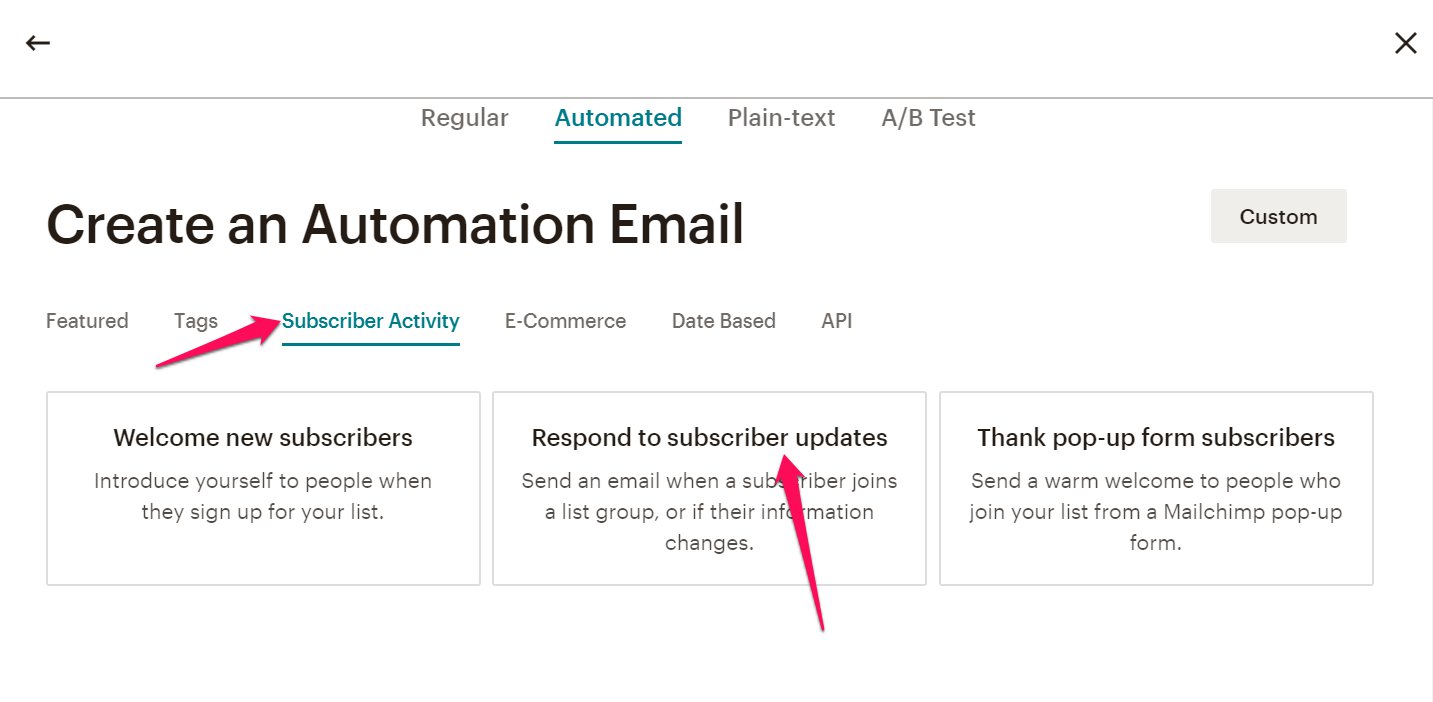Click the Create an Automation Email heading

click(x=395, y=224)
